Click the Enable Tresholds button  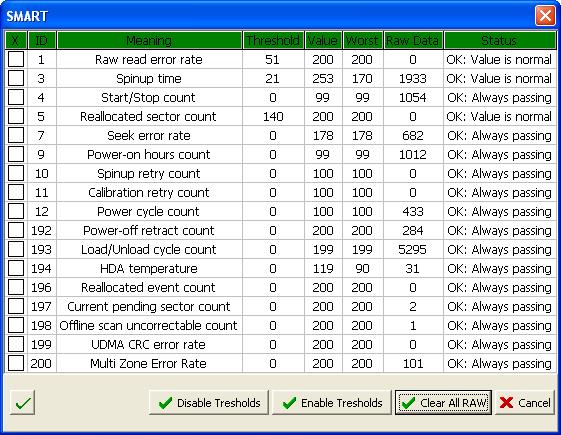pos(332,403)
